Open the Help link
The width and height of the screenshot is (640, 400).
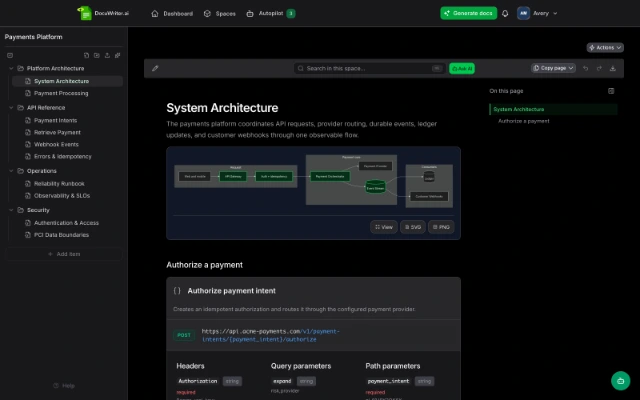tap(64, 386)
